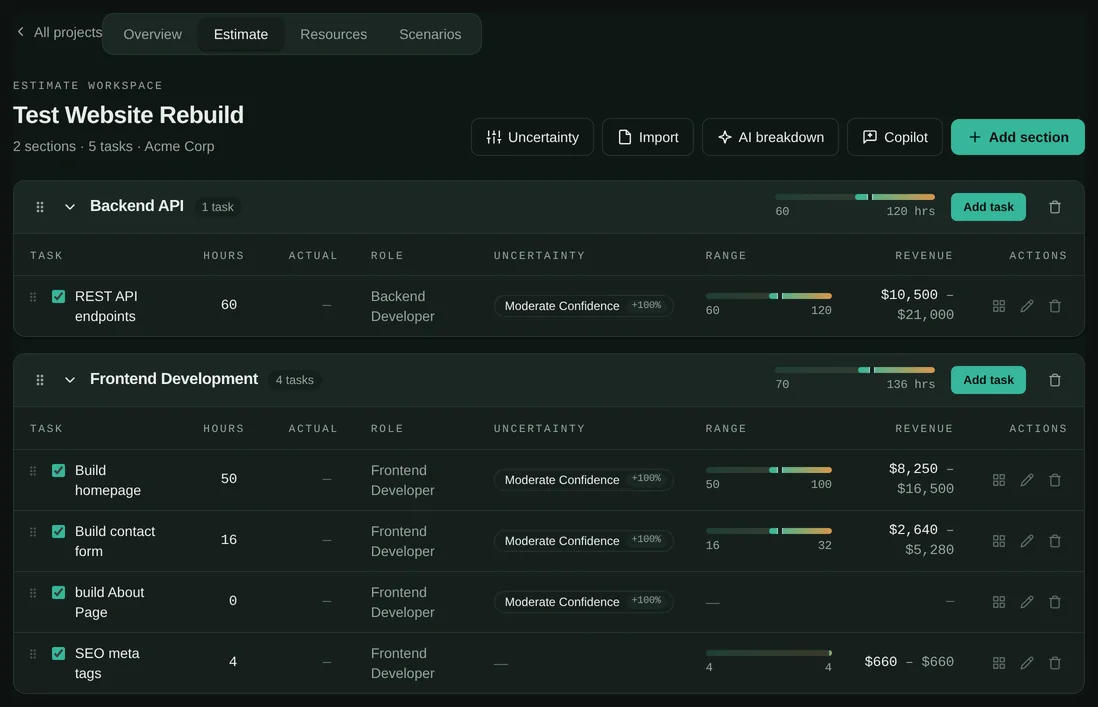Open uncertainty dropdown for Build homepage
The image size is (1098, 707).
(583, 480)
